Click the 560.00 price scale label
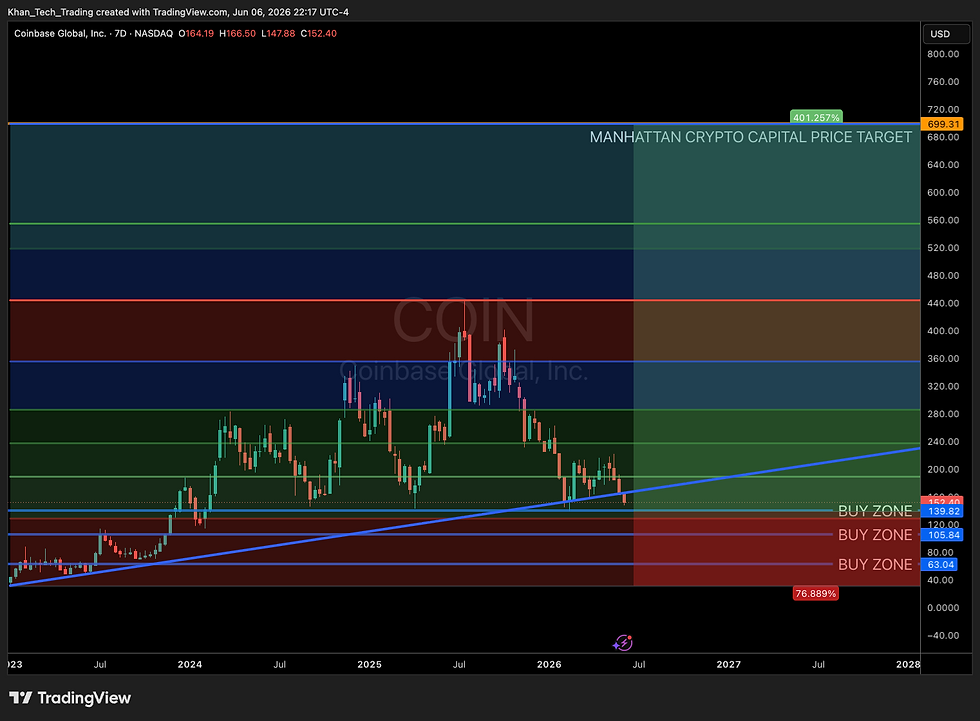This screenshot has width=980, height=721. click(943, 220)
